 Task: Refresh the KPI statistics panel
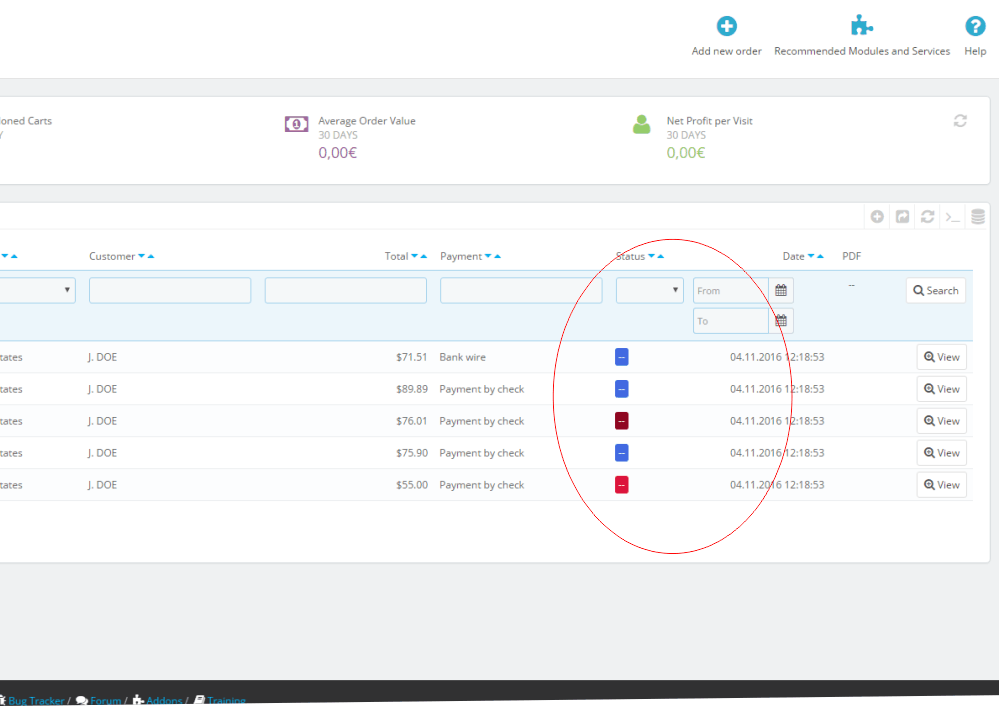pos(960,120)
